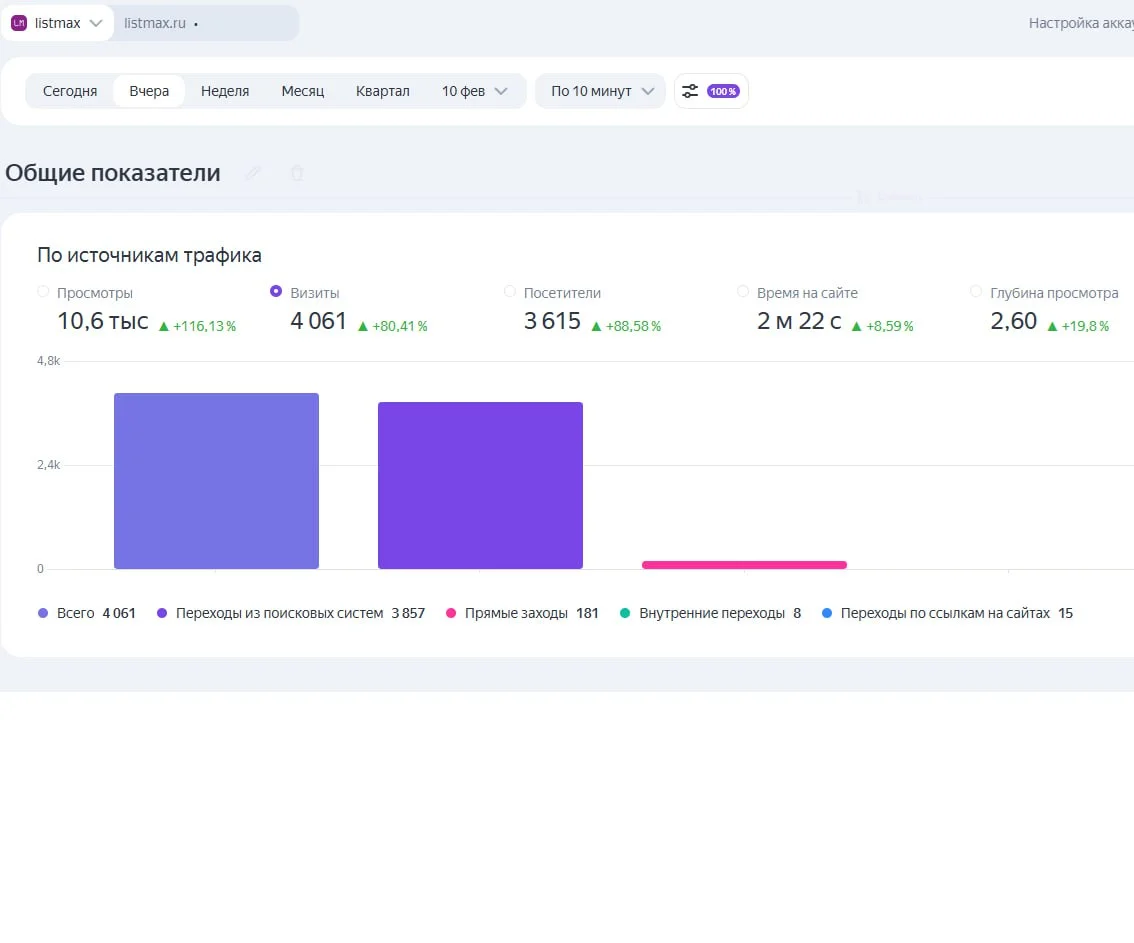Click the pencil edit icon beside Общие показатели

(254, 173)
